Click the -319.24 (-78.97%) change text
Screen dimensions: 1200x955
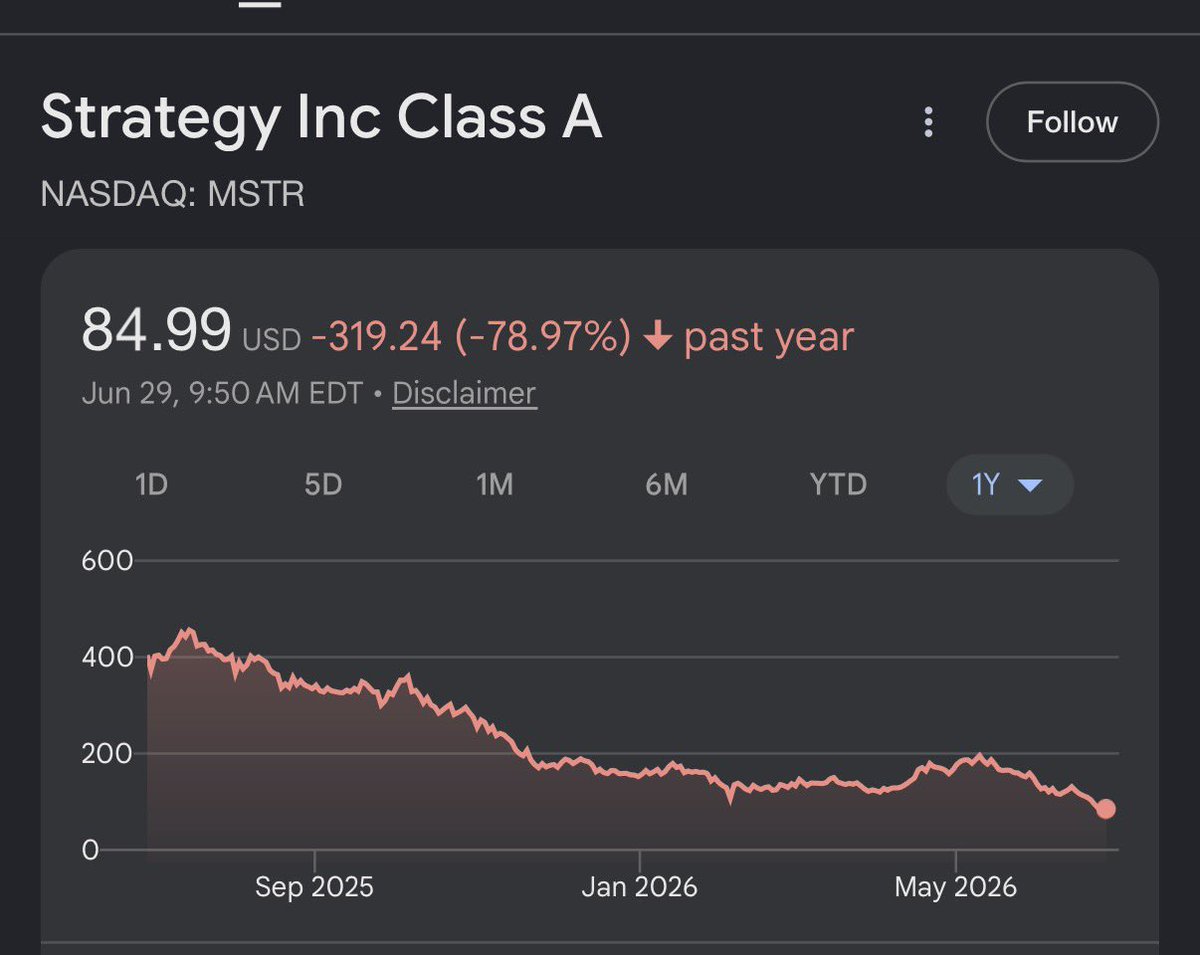point(471,338)
